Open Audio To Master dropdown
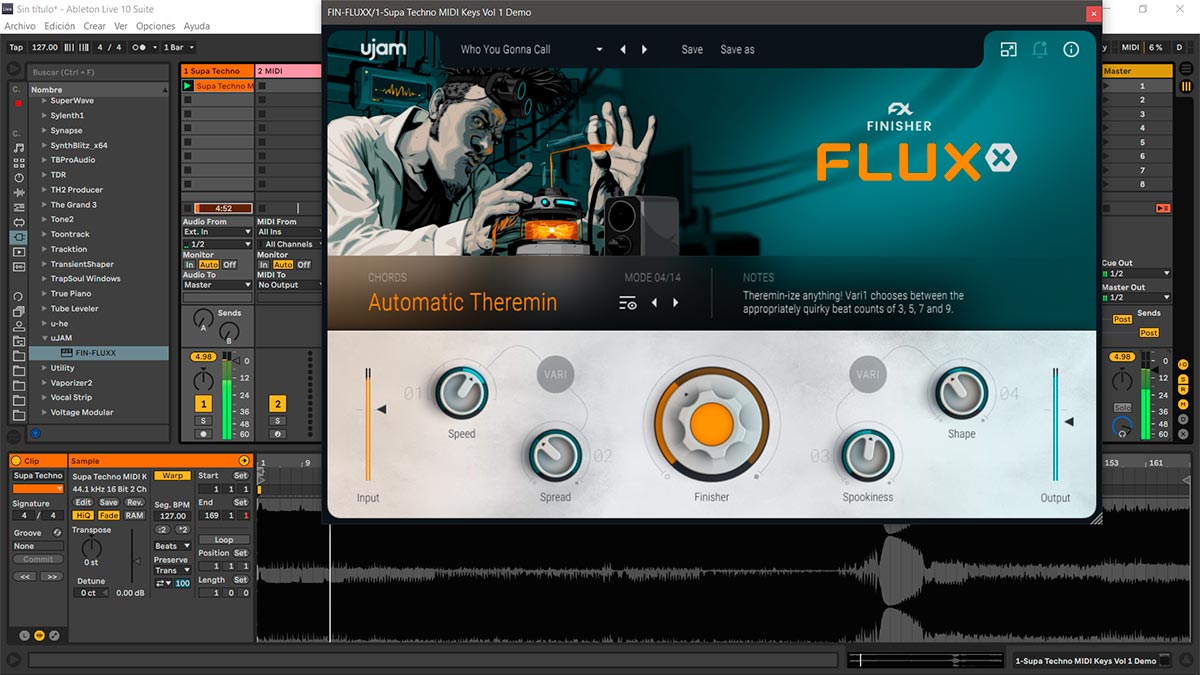The width and height of the screenshot is (1200, 675). point(217,285)
